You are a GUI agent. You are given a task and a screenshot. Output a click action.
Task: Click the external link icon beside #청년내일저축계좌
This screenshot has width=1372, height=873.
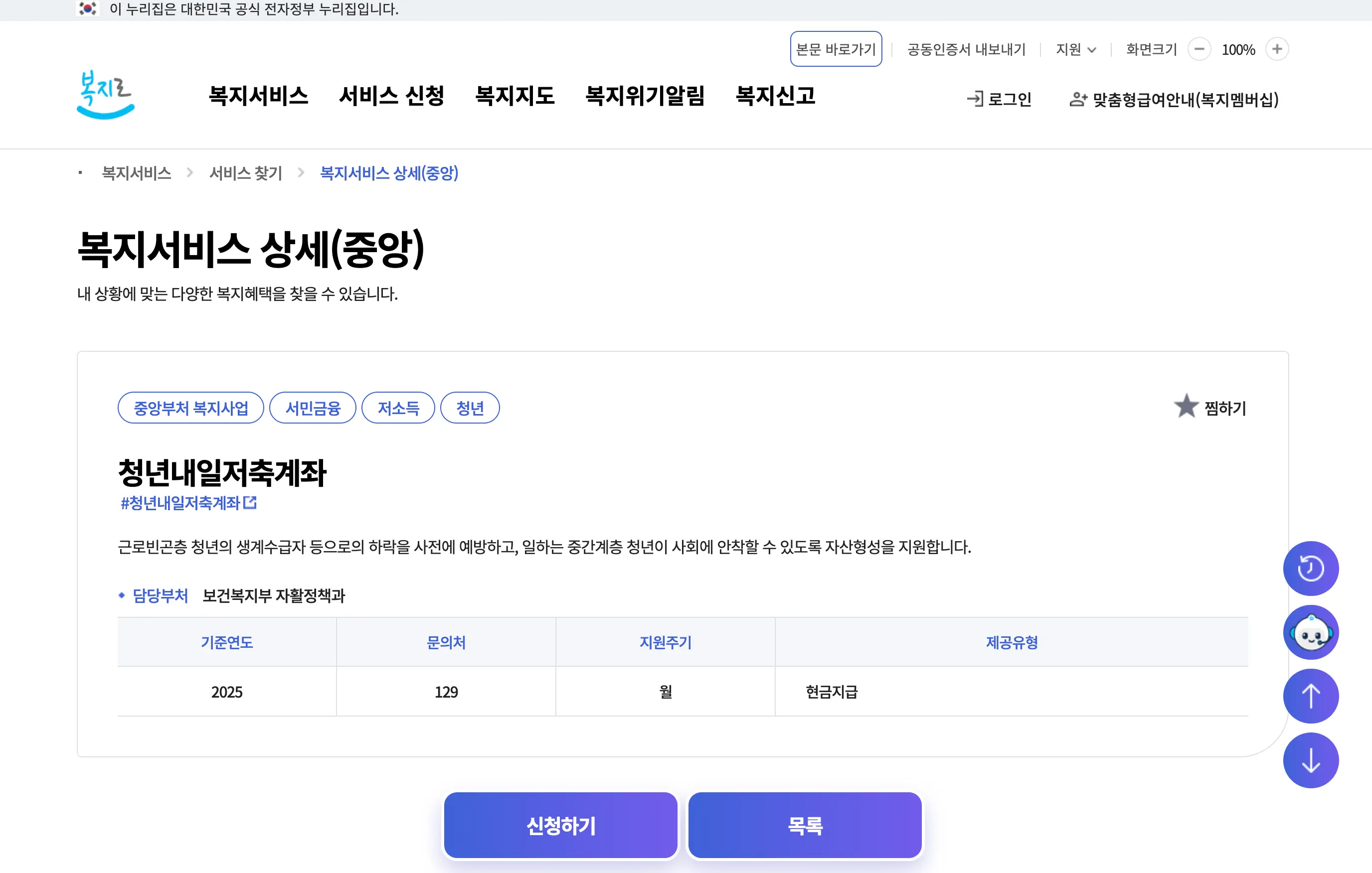click(250, 502)
